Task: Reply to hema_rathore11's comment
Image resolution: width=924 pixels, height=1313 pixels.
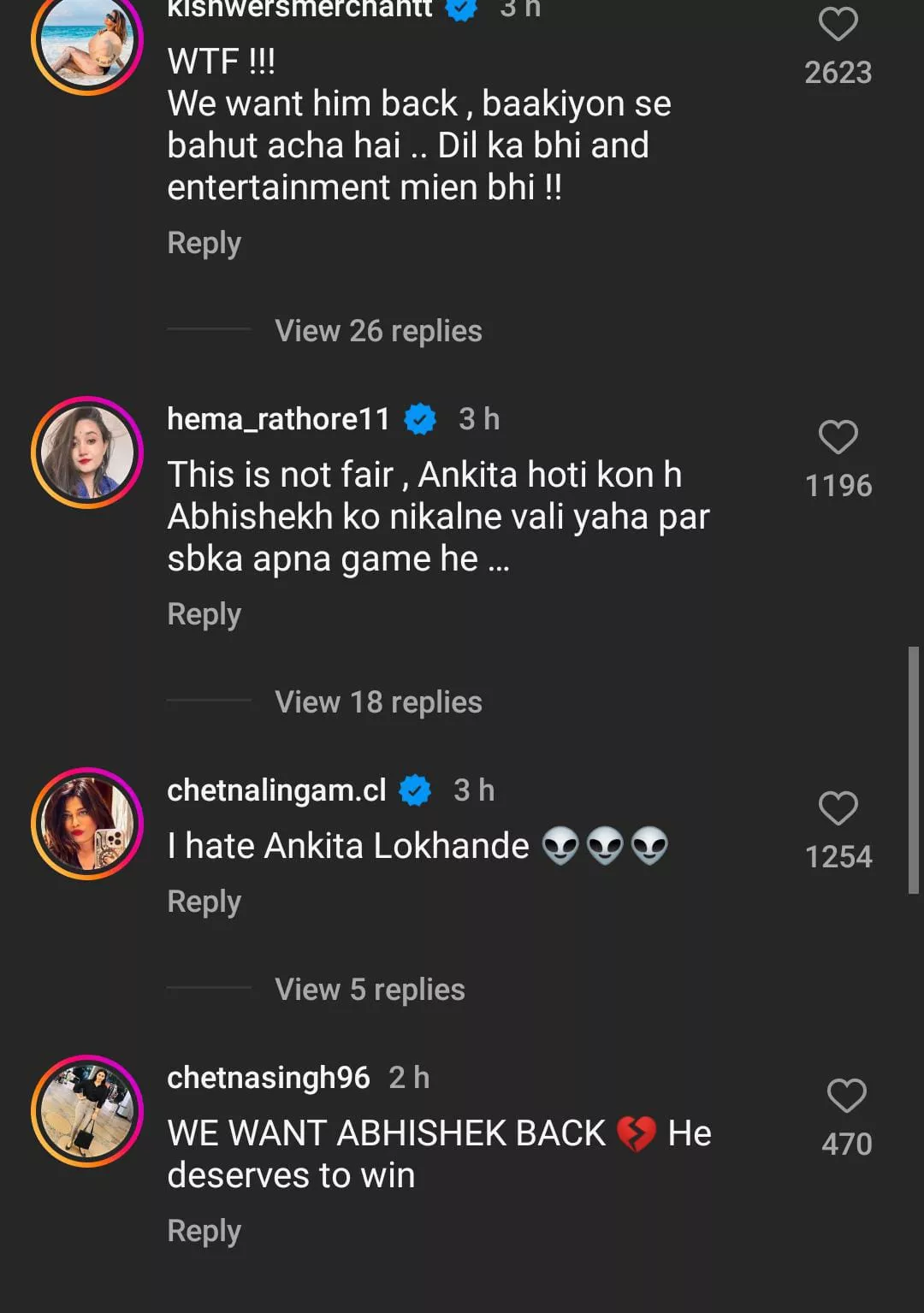Action: tap(204, 614)
